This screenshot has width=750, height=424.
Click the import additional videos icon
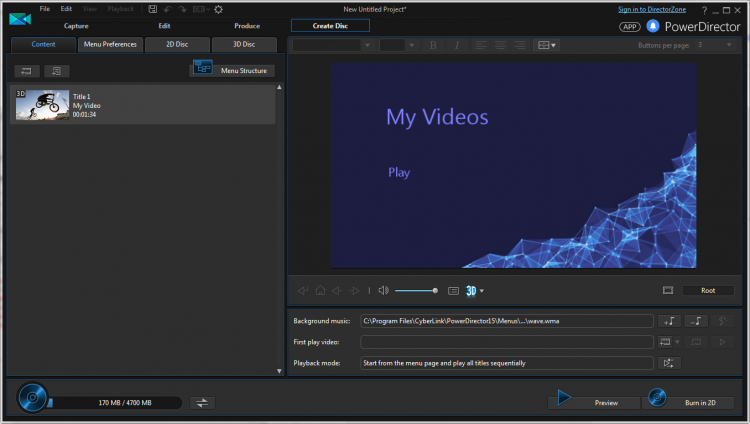(x=27, y=71)
